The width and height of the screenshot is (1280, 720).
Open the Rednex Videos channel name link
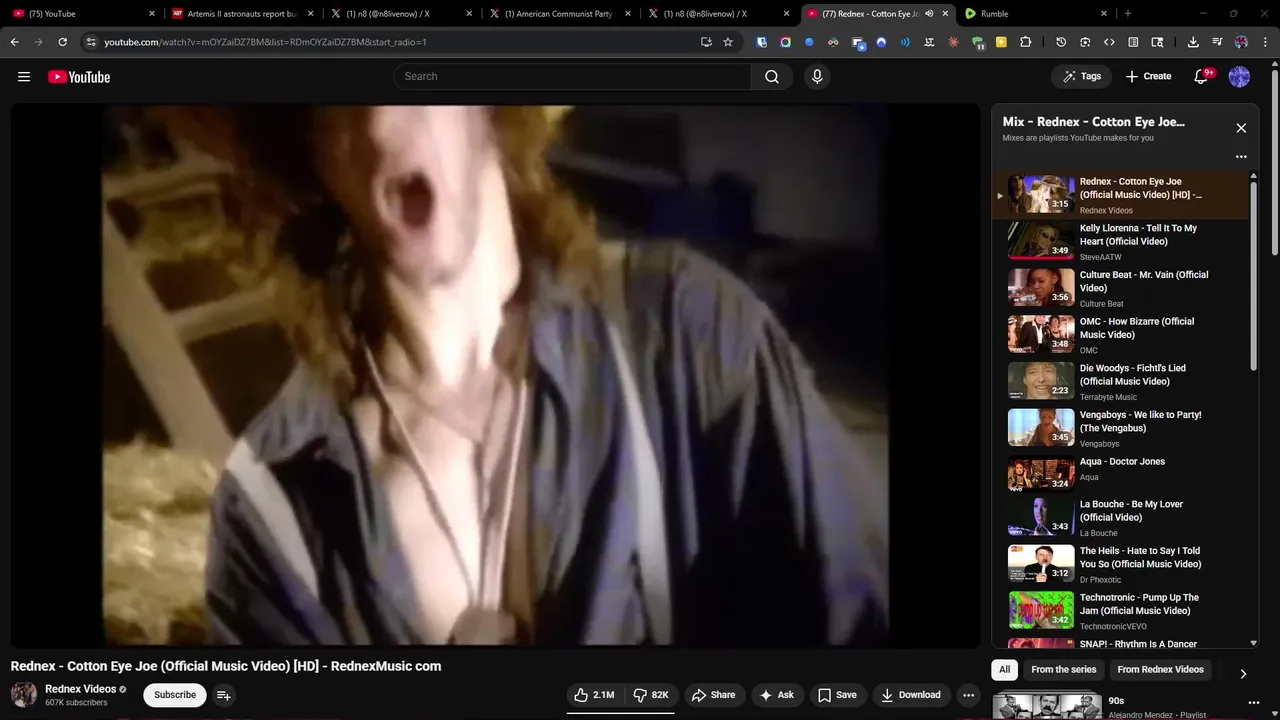[80, 689]
